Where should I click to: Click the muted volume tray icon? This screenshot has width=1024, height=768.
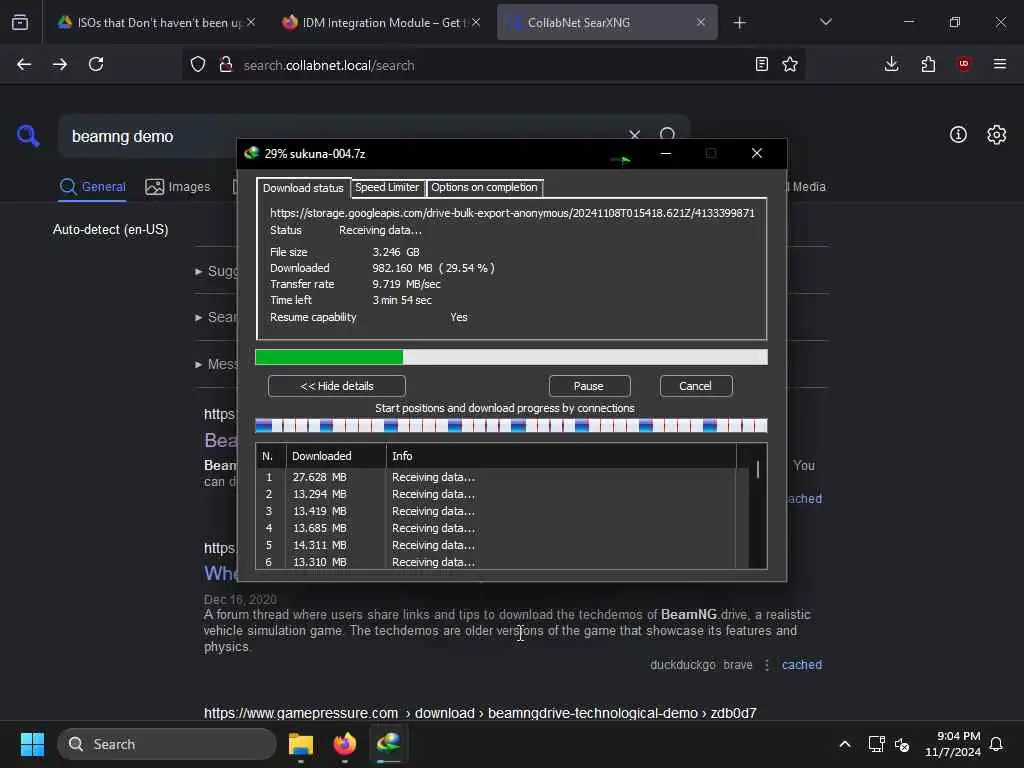(x=902, y=744)
